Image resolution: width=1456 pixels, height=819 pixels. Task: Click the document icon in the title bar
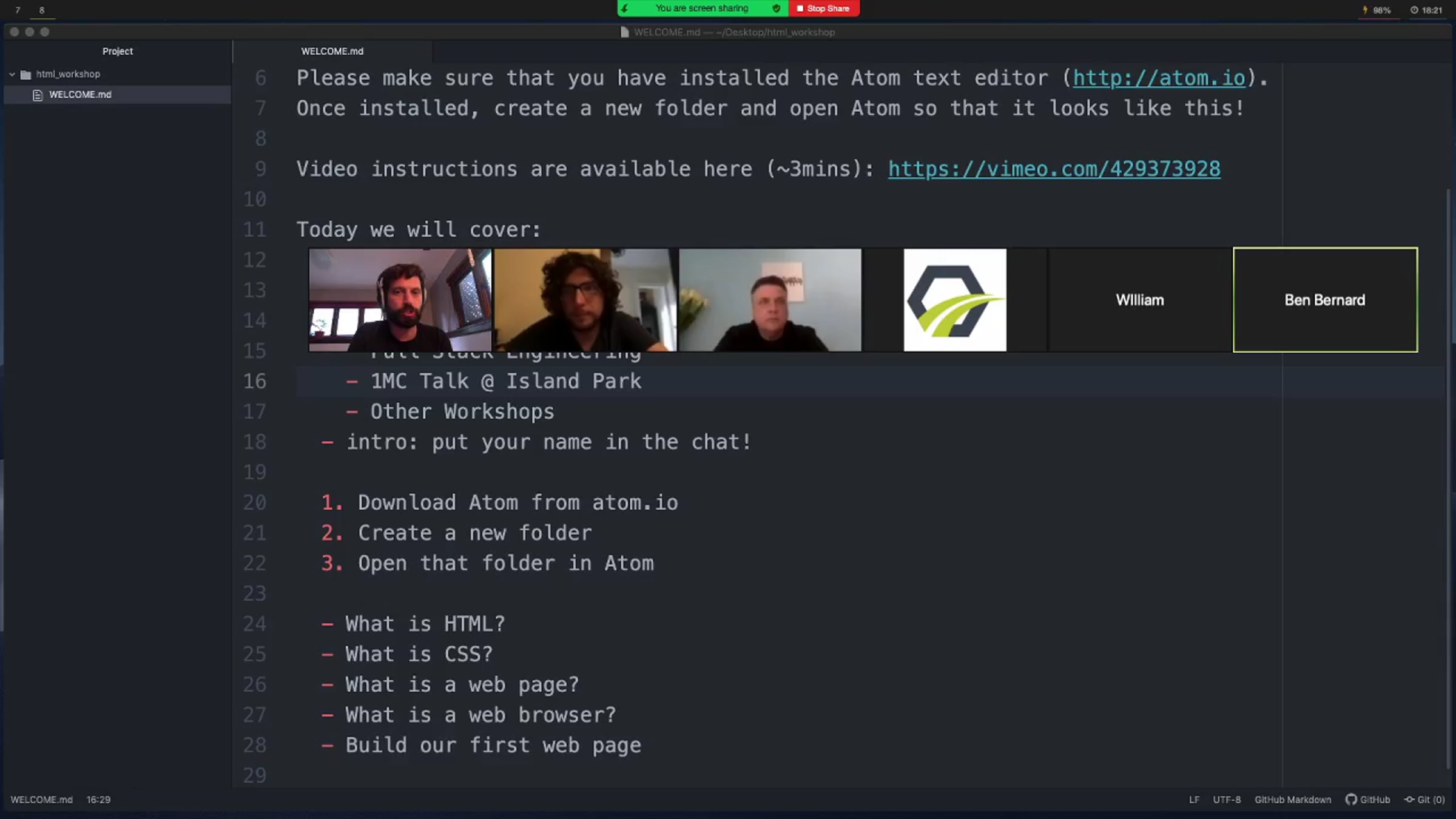(624, 32)
